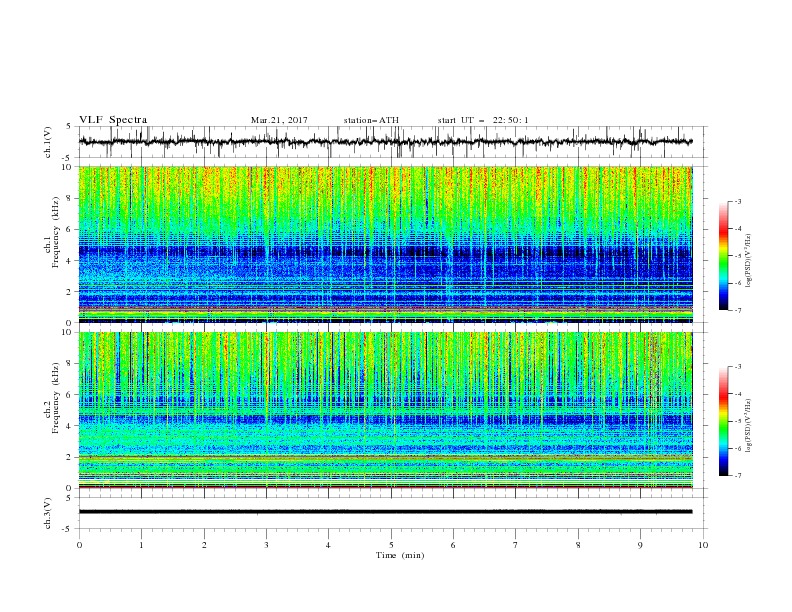Click the ch.2 "Frequency (kHz)" axis label
Screen dimensions: 792x612
(56, 398)
